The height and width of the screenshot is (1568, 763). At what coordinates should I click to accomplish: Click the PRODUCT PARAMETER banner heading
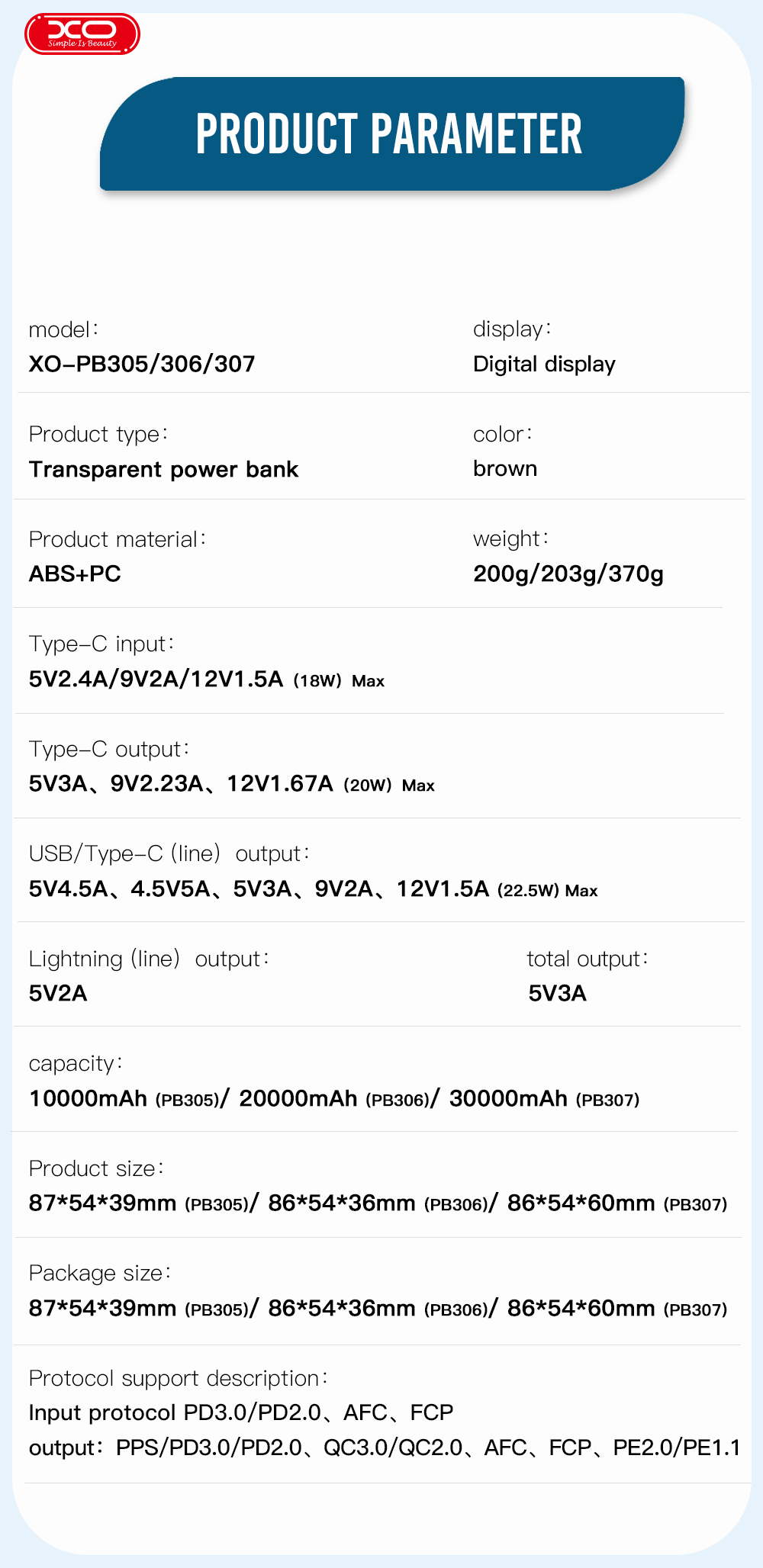[x=389, y=134]
